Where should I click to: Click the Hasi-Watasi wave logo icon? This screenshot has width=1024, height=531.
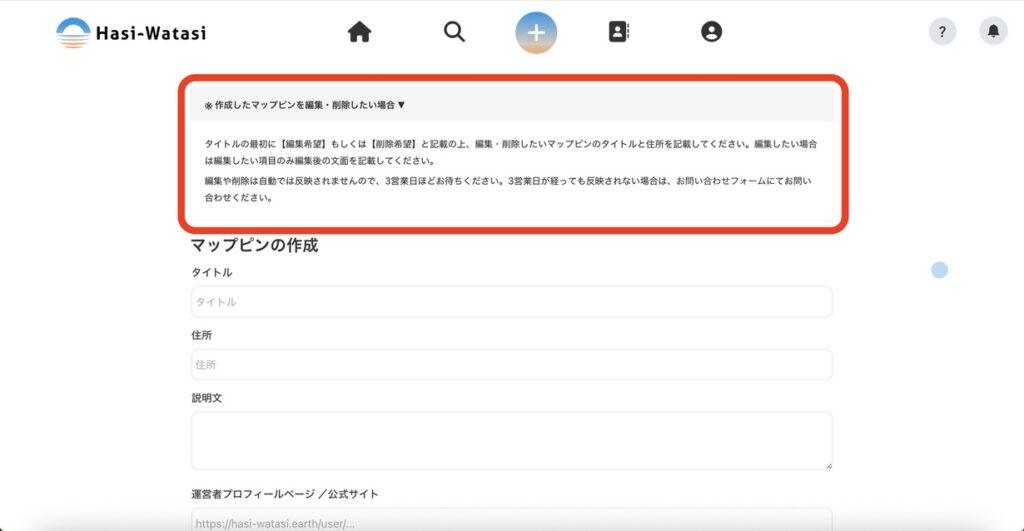pyautogui.click(x=72, y=32)
